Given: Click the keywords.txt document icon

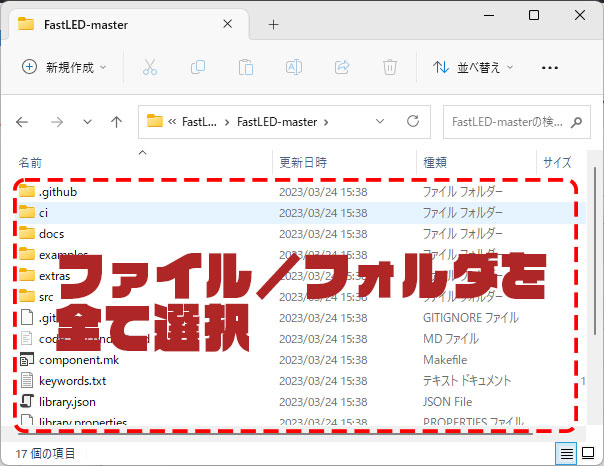Looking at the screenshot, I should coord(27,380).
